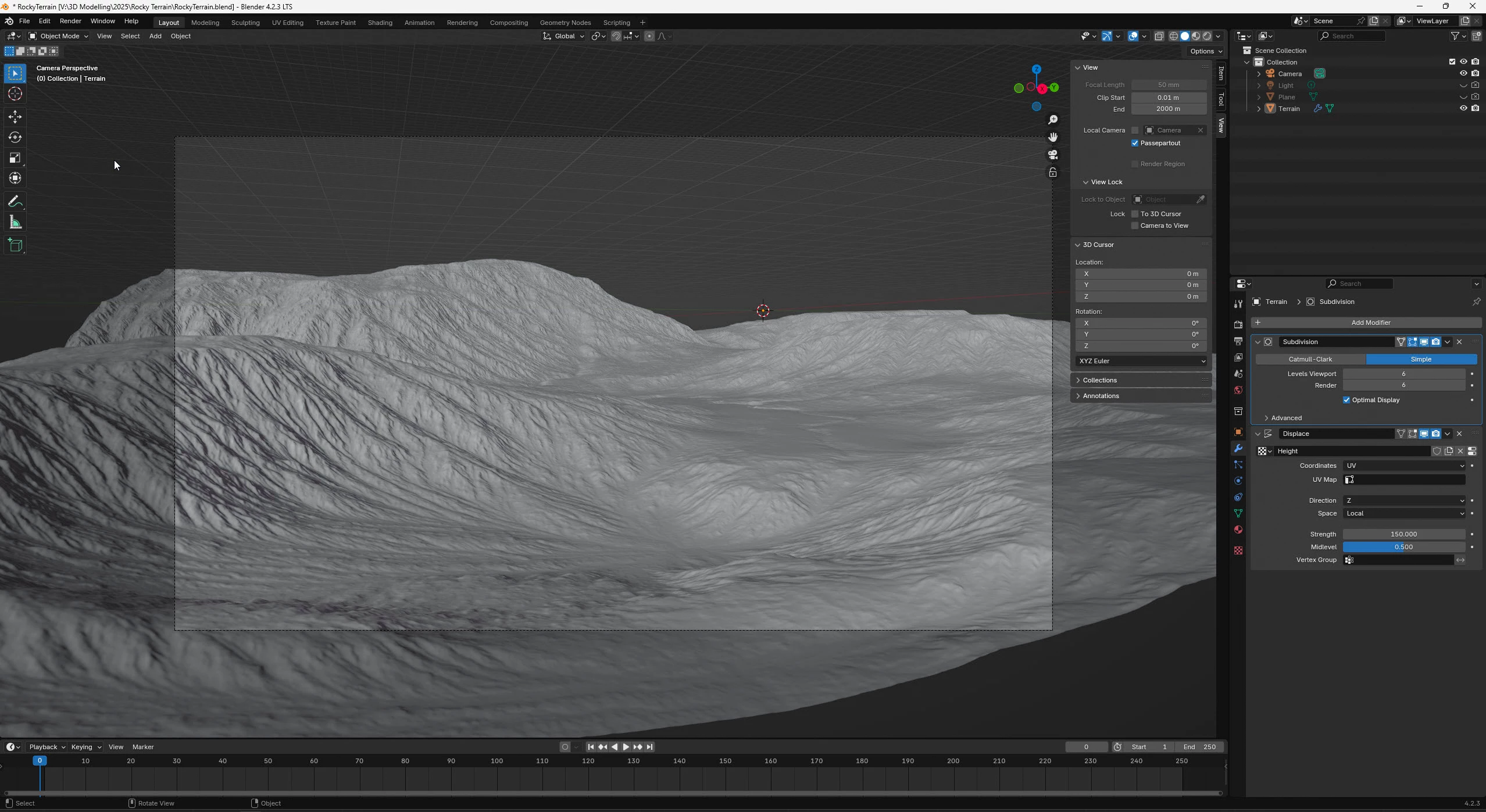Open the Render menu

pyautogui.click(x=70, y=21)
